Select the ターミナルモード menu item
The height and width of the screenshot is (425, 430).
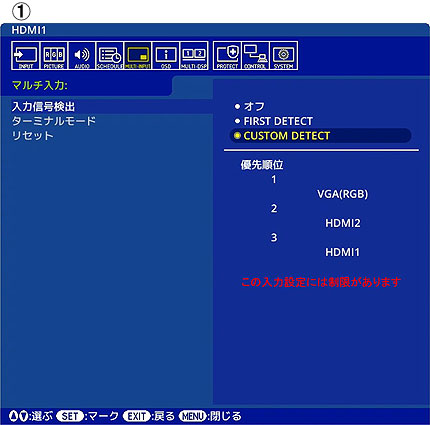click(54, 121)
